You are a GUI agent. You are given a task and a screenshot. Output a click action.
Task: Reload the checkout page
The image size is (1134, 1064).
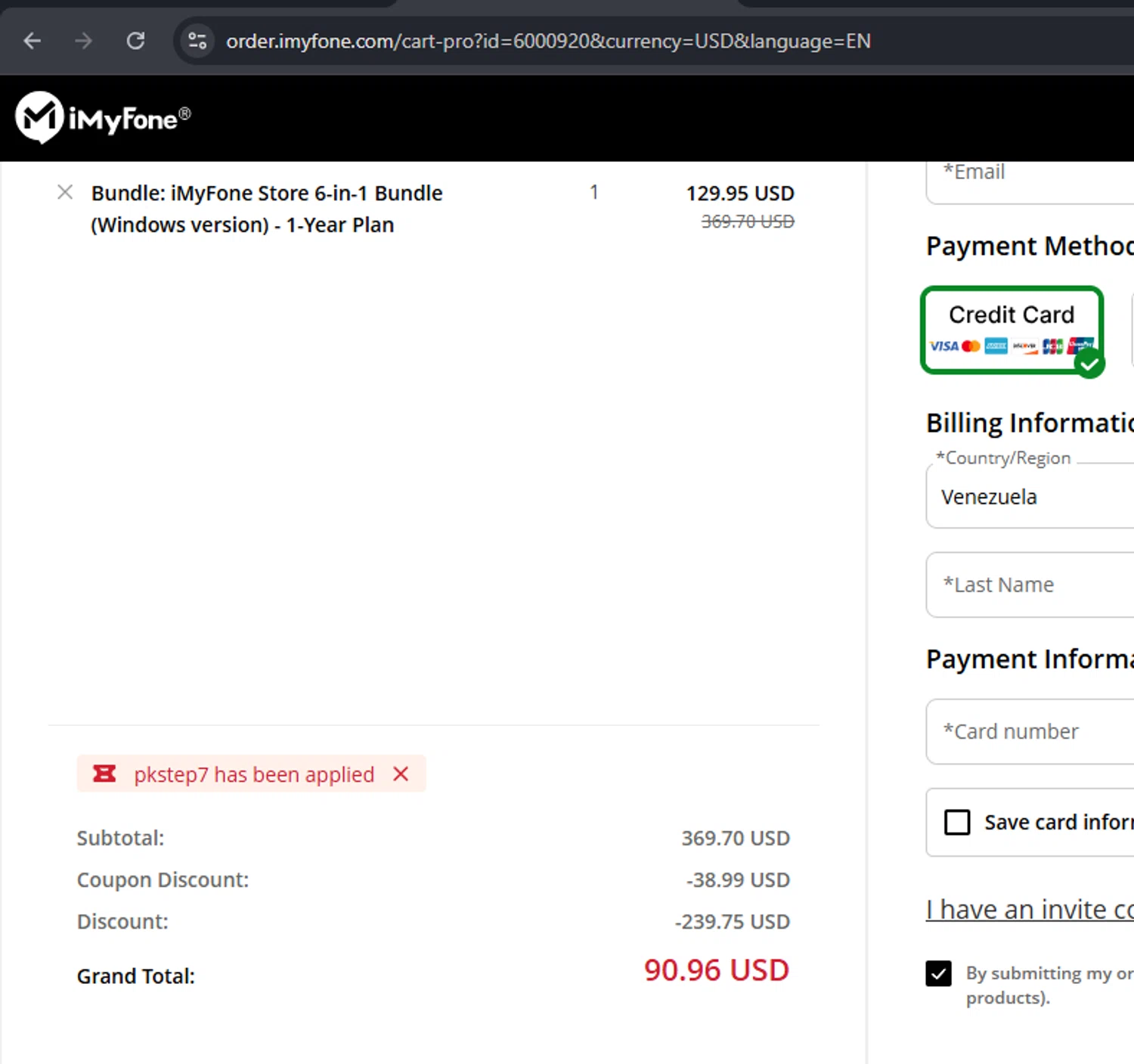(136, 41)
